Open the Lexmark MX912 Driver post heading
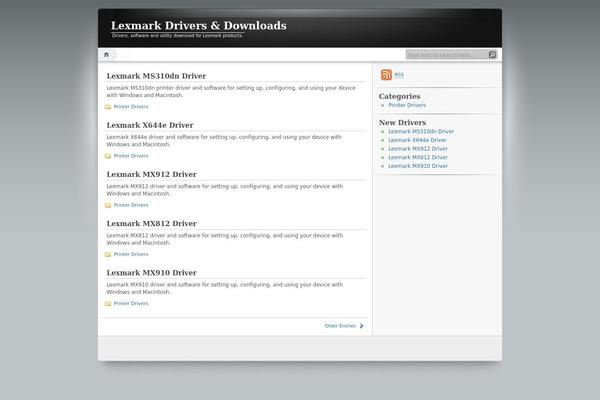This screenshot has height=400, width=600. pos(152,174)
